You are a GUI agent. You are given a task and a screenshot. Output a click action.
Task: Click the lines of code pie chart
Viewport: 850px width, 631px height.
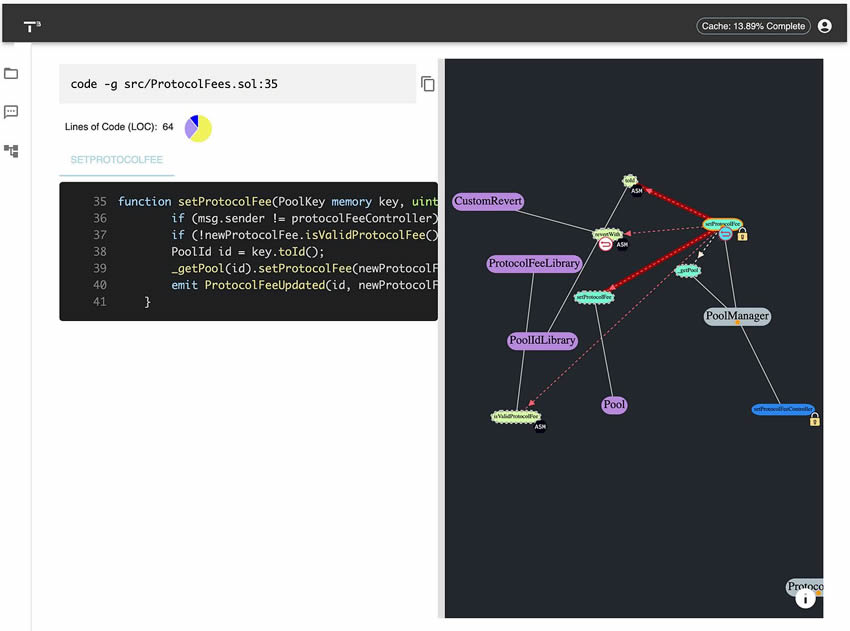(198, 128)
